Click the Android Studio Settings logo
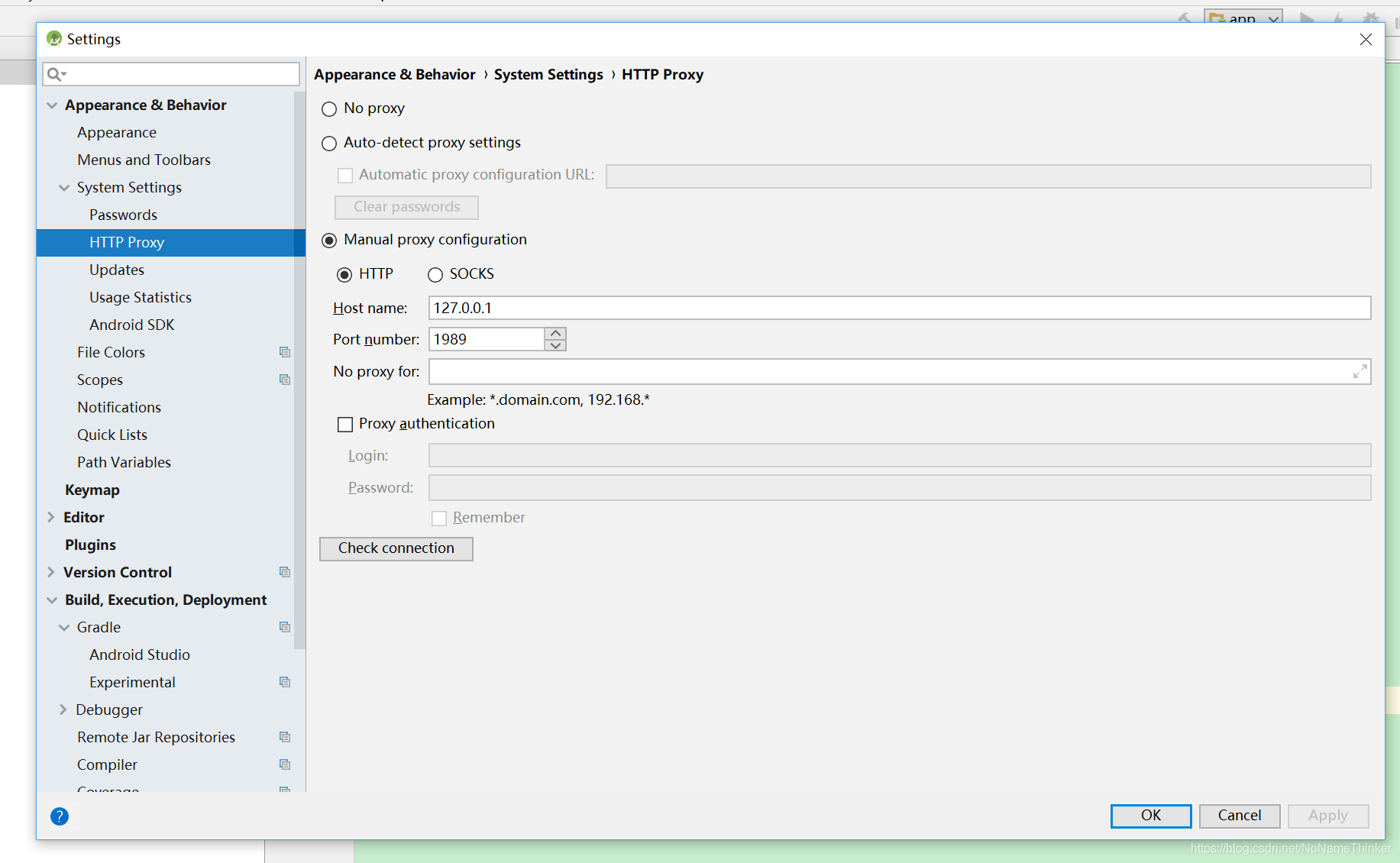This screenshot has width=1400, height=863. click(x=54, y=39)
